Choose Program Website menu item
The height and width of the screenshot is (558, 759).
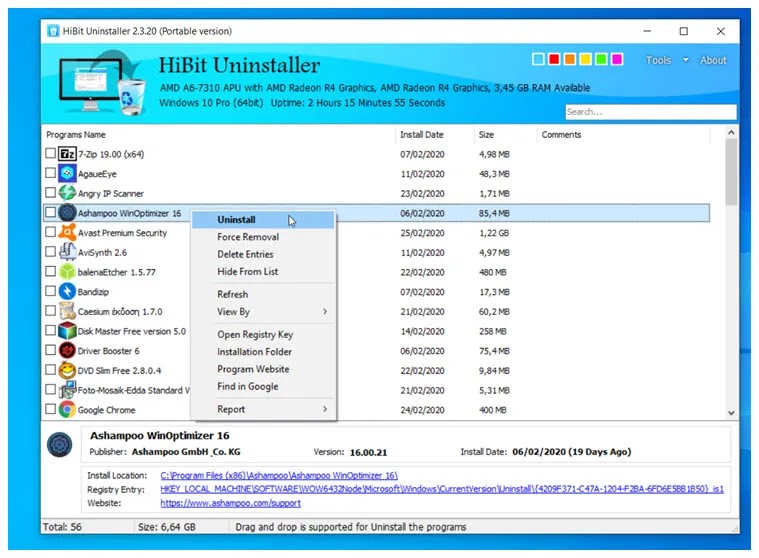[263, 369]
